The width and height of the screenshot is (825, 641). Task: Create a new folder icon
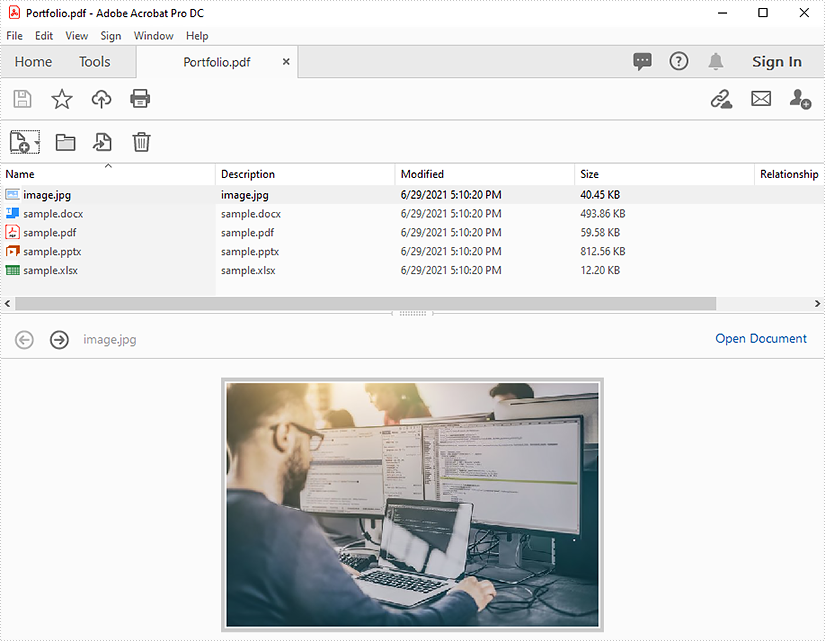click(x=65, y=143)
